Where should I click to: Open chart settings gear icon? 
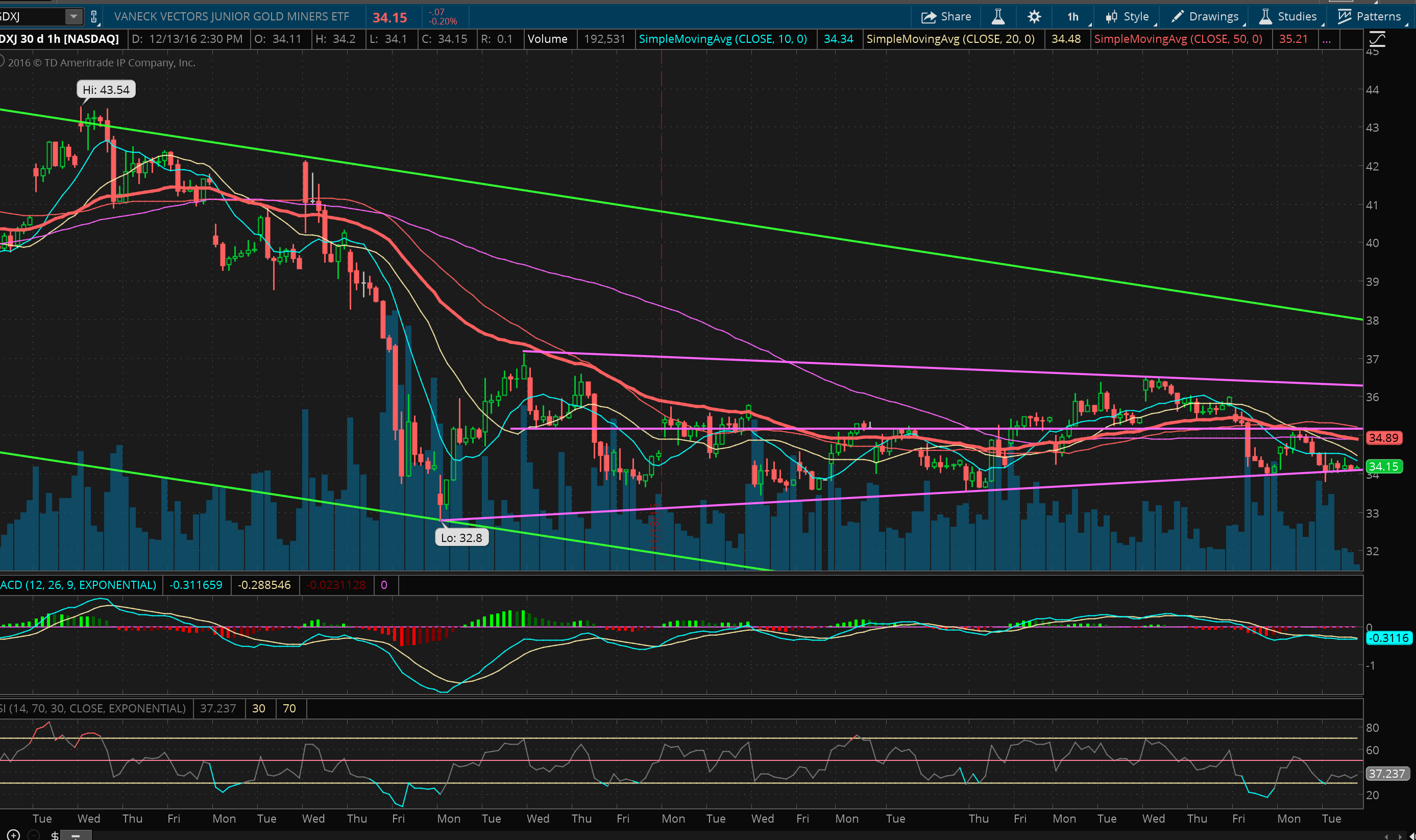click(1034, 16)
